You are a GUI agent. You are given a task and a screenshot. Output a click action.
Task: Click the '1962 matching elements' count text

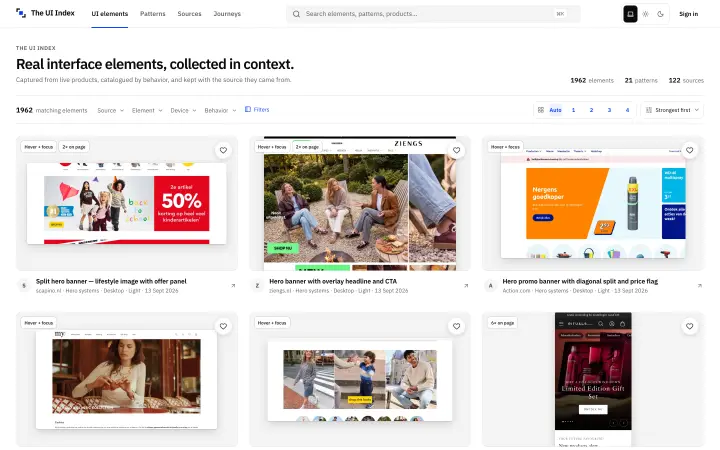click(51, 110)
